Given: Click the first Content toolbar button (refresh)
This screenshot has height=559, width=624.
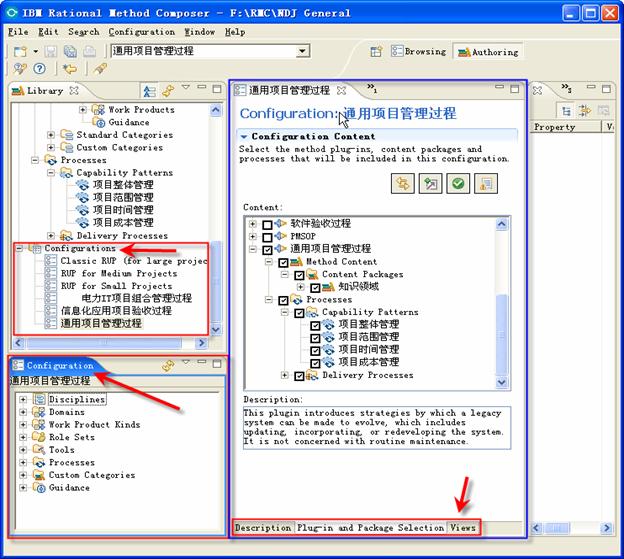Looking at the screenshot, I should tap(403, 184).
